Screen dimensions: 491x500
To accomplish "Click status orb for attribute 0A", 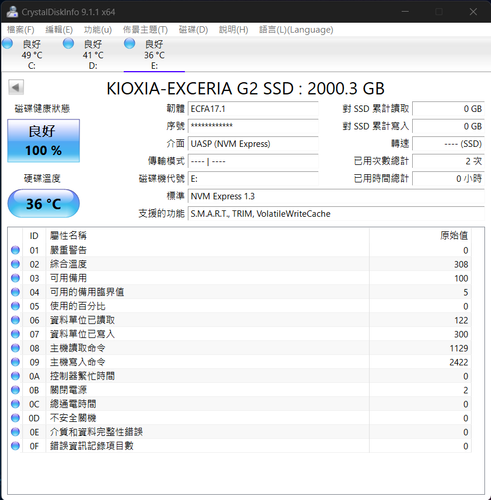I will [15, 376].
